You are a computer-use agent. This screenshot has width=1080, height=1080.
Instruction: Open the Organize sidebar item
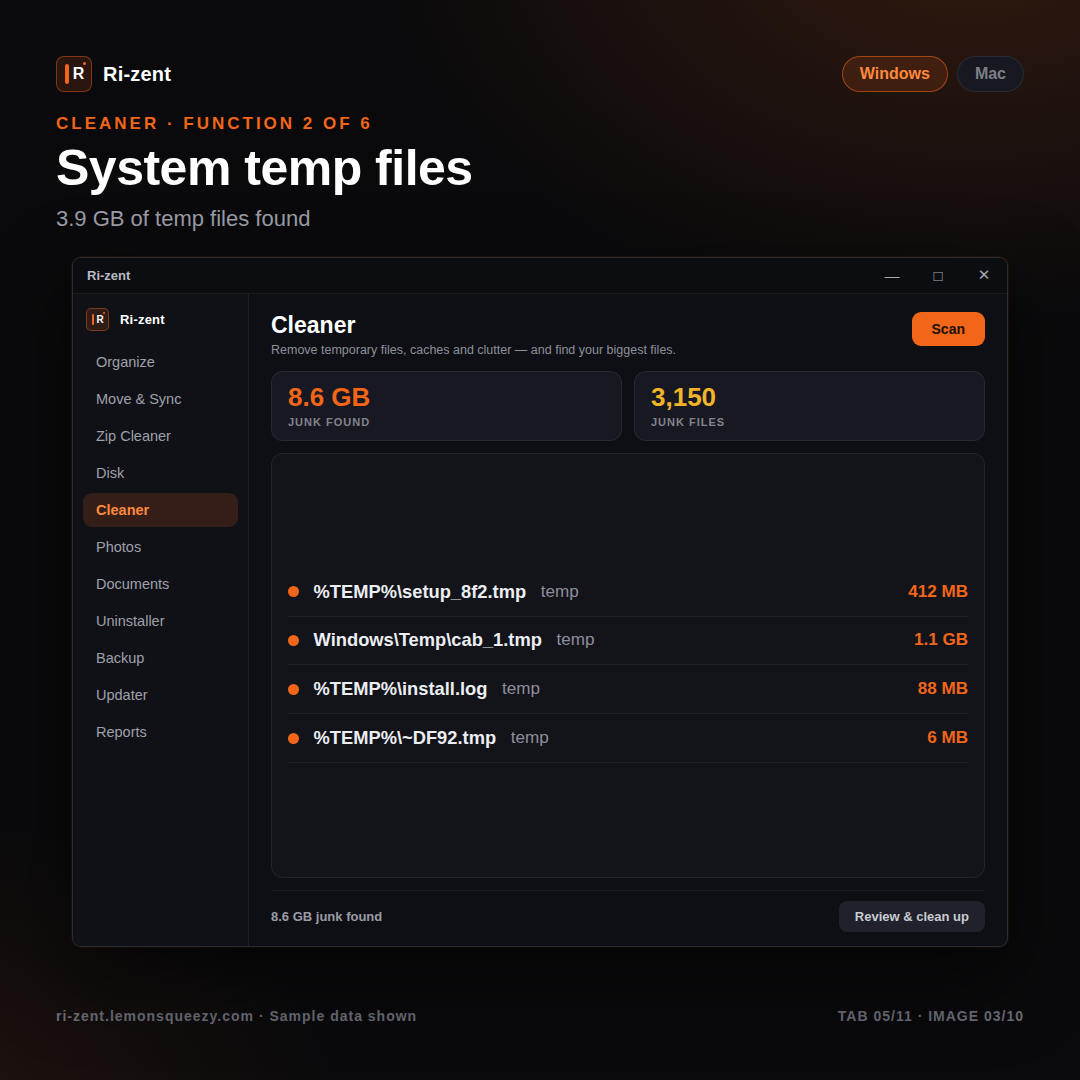pos(160,362)
